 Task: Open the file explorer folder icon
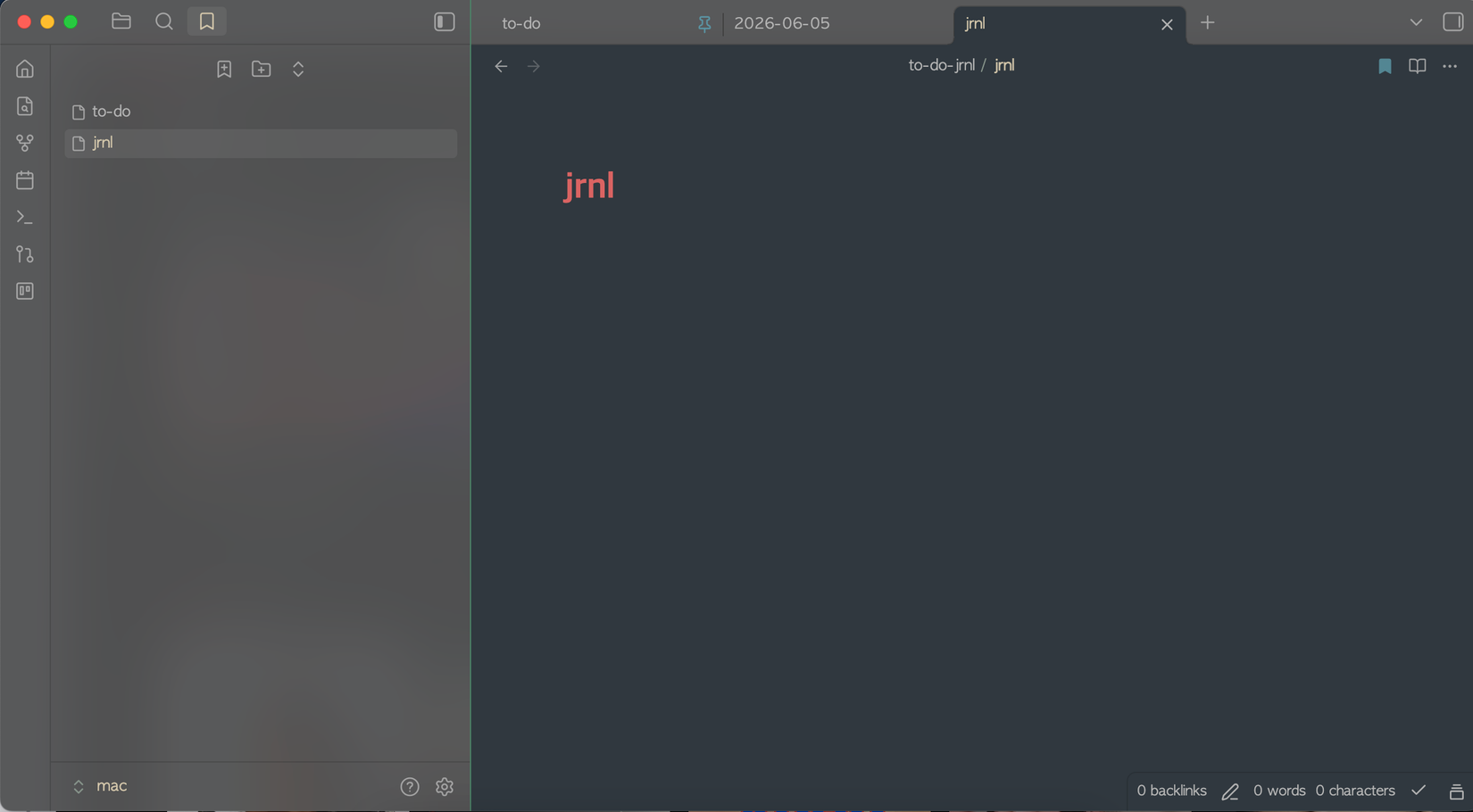click(121, 21)
